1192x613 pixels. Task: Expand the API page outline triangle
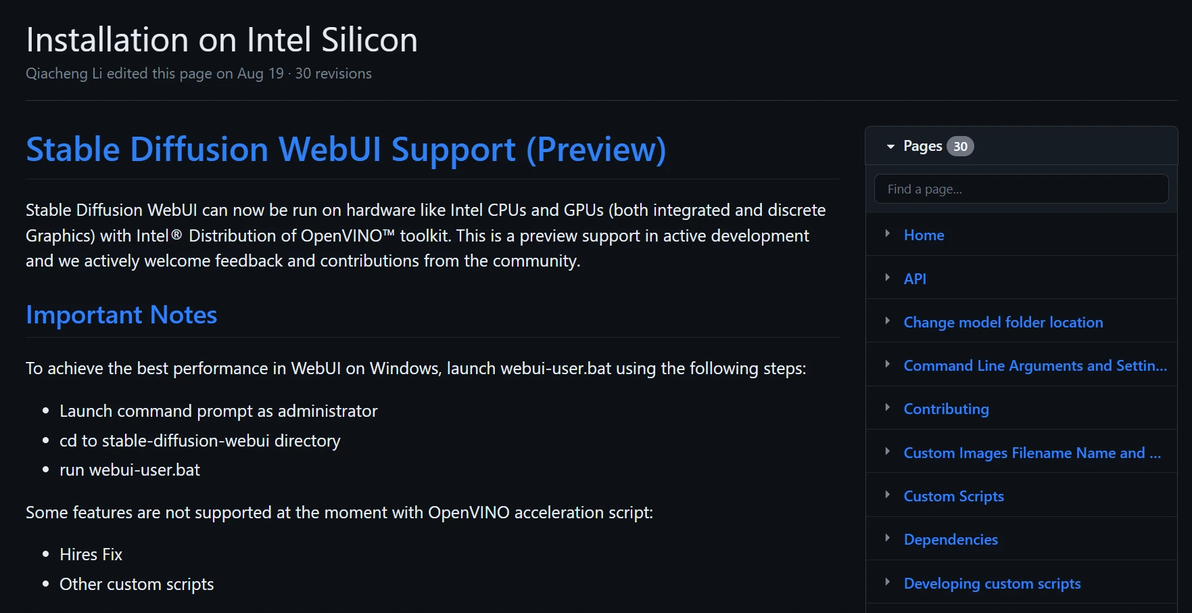(x=887, y=278)
